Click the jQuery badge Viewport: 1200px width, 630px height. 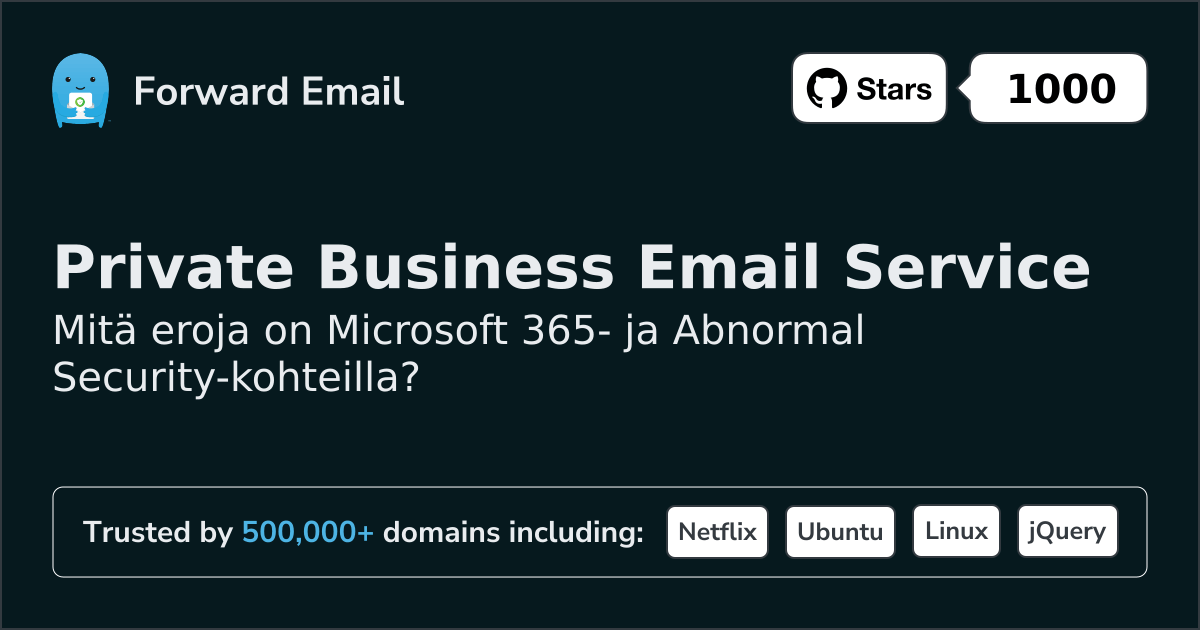1067,532
